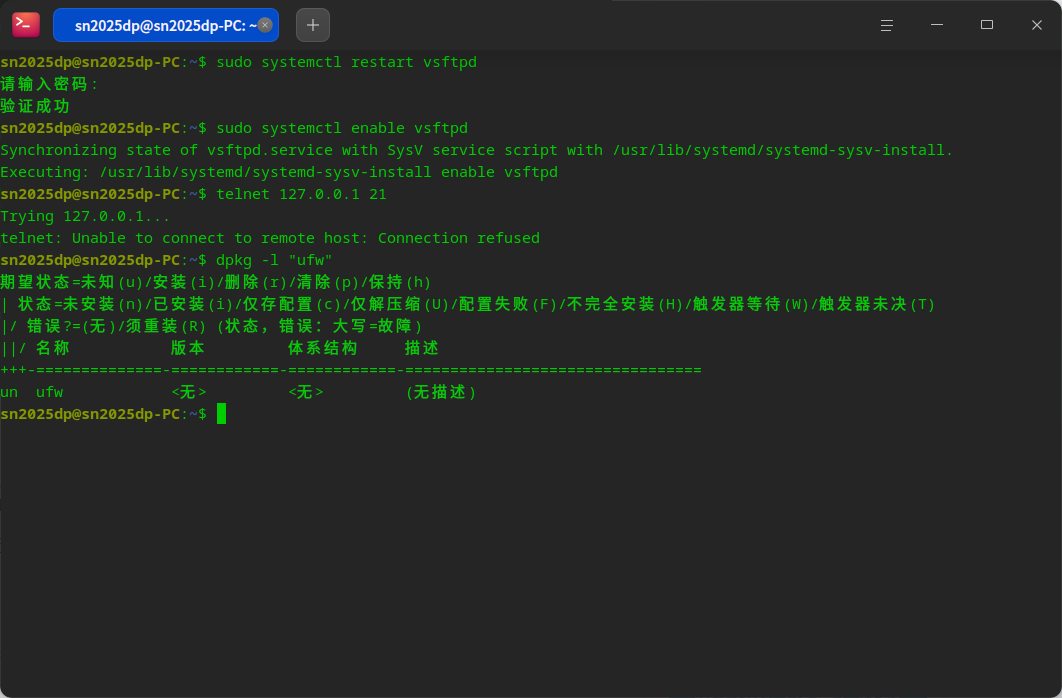Click the 请输入密码 prompt line

pos(49,84)
